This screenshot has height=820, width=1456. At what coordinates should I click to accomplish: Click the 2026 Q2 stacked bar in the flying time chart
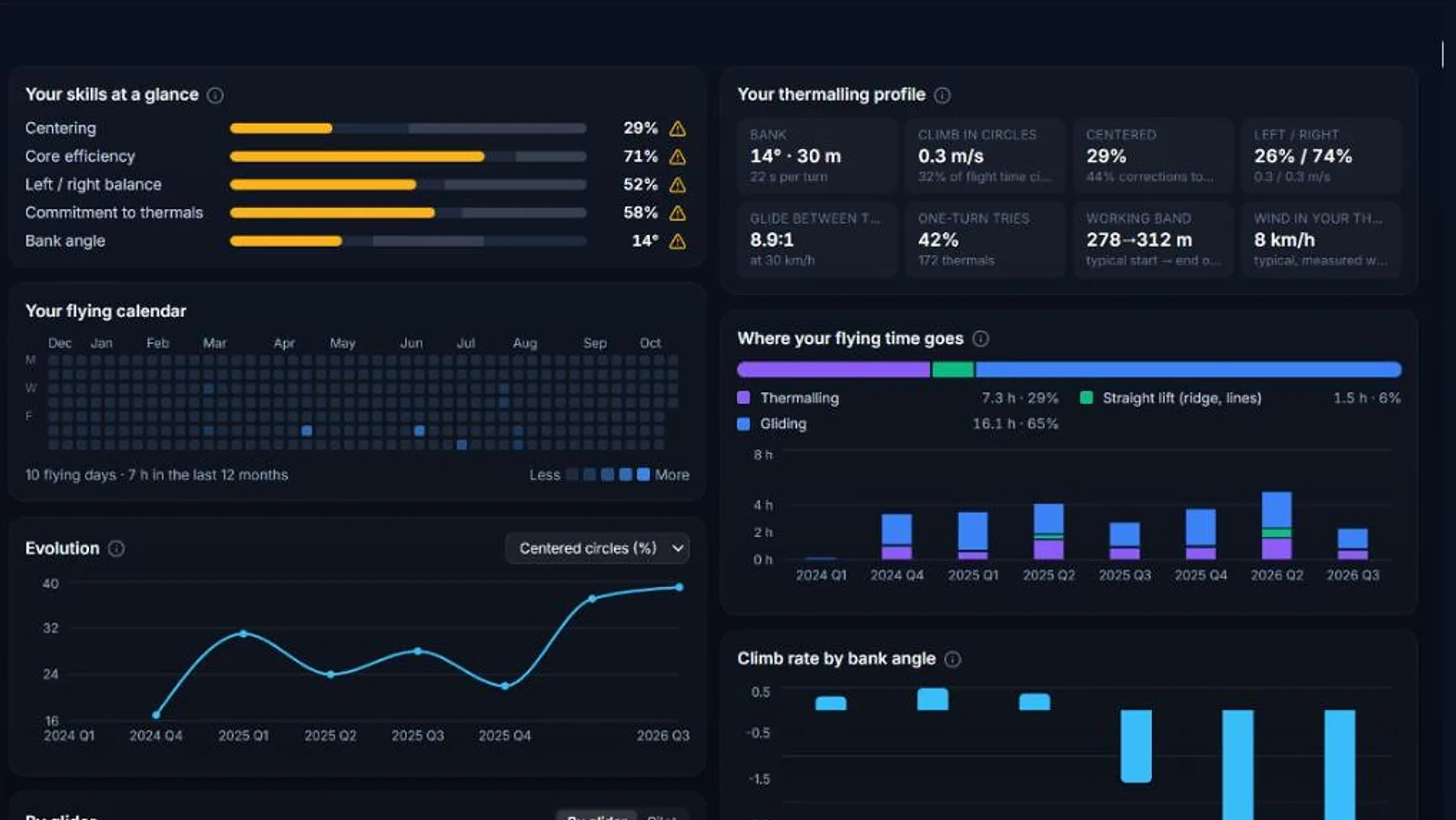1277,525
